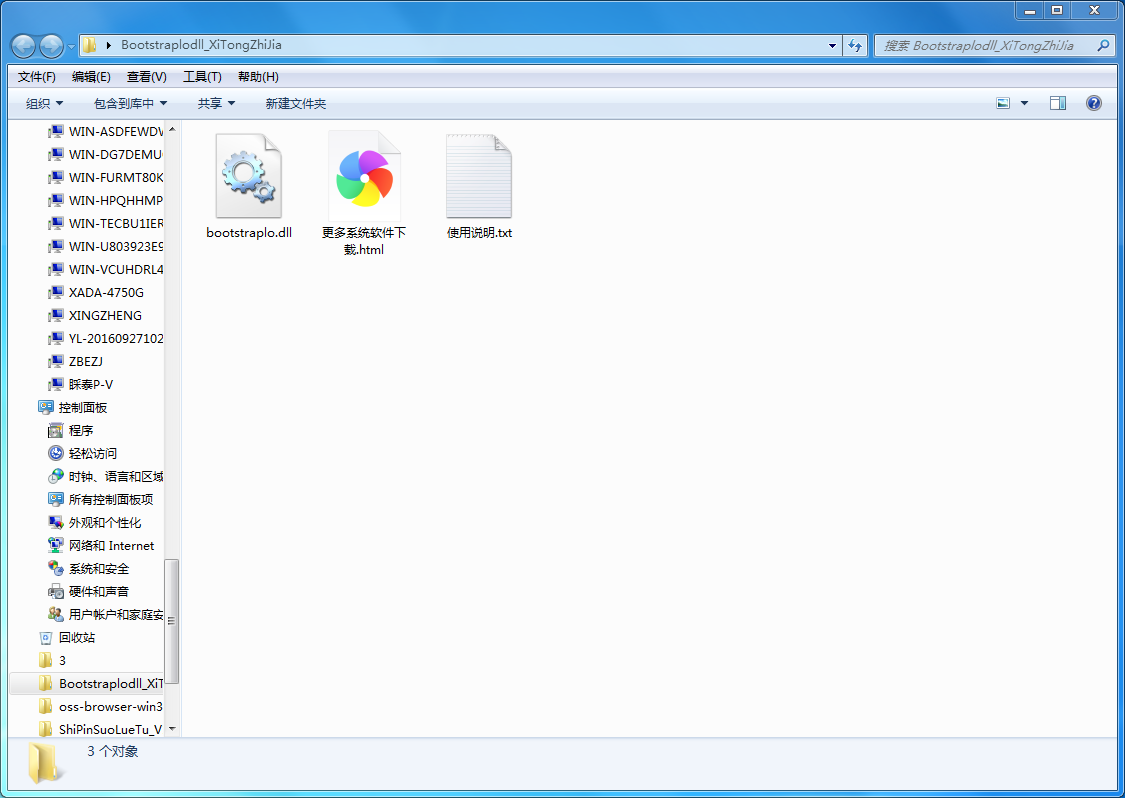Open 所有控制面板项
This screenshot has height=798, width=1125.
pos(101,499)
